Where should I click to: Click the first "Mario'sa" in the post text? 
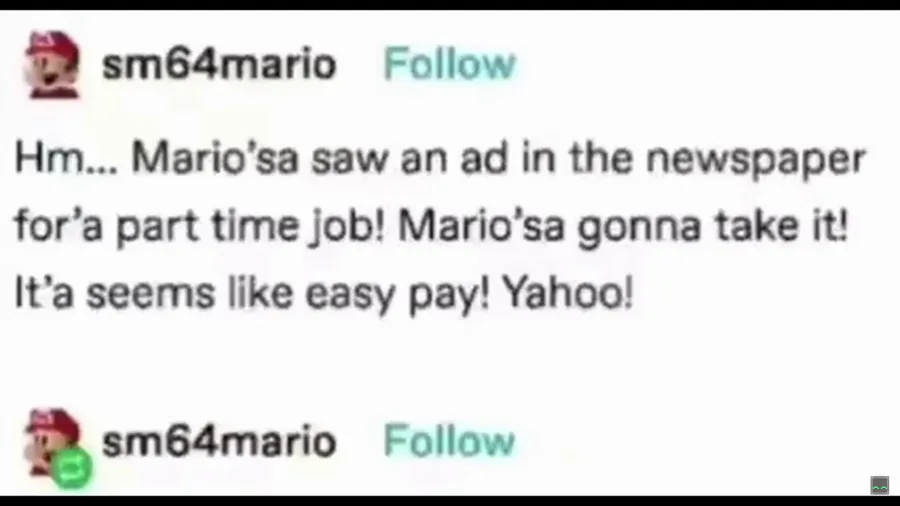click(x=215, y=158)
